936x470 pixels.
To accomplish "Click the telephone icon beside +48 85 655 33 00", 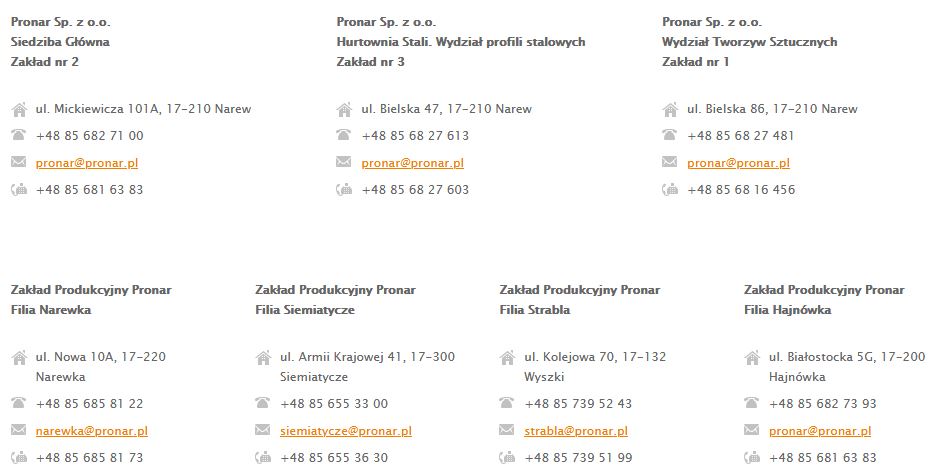I will coord(264,404).
